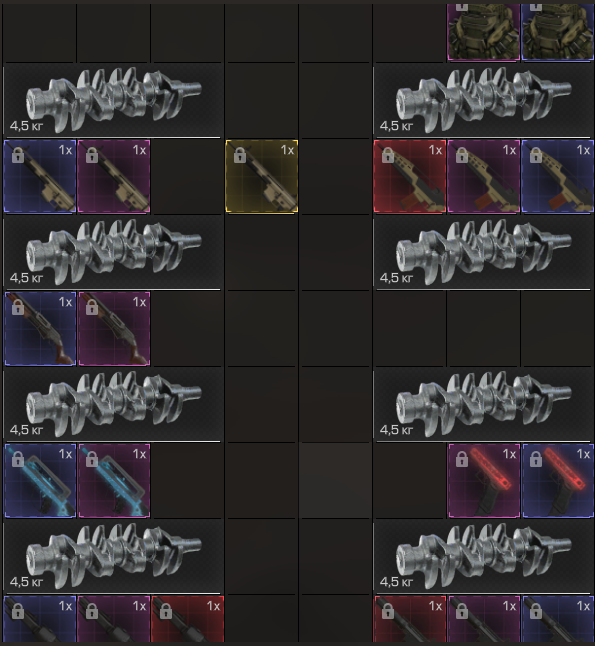
Task: Select the blue-bordered wooden shotgun item
Action: 40,328
